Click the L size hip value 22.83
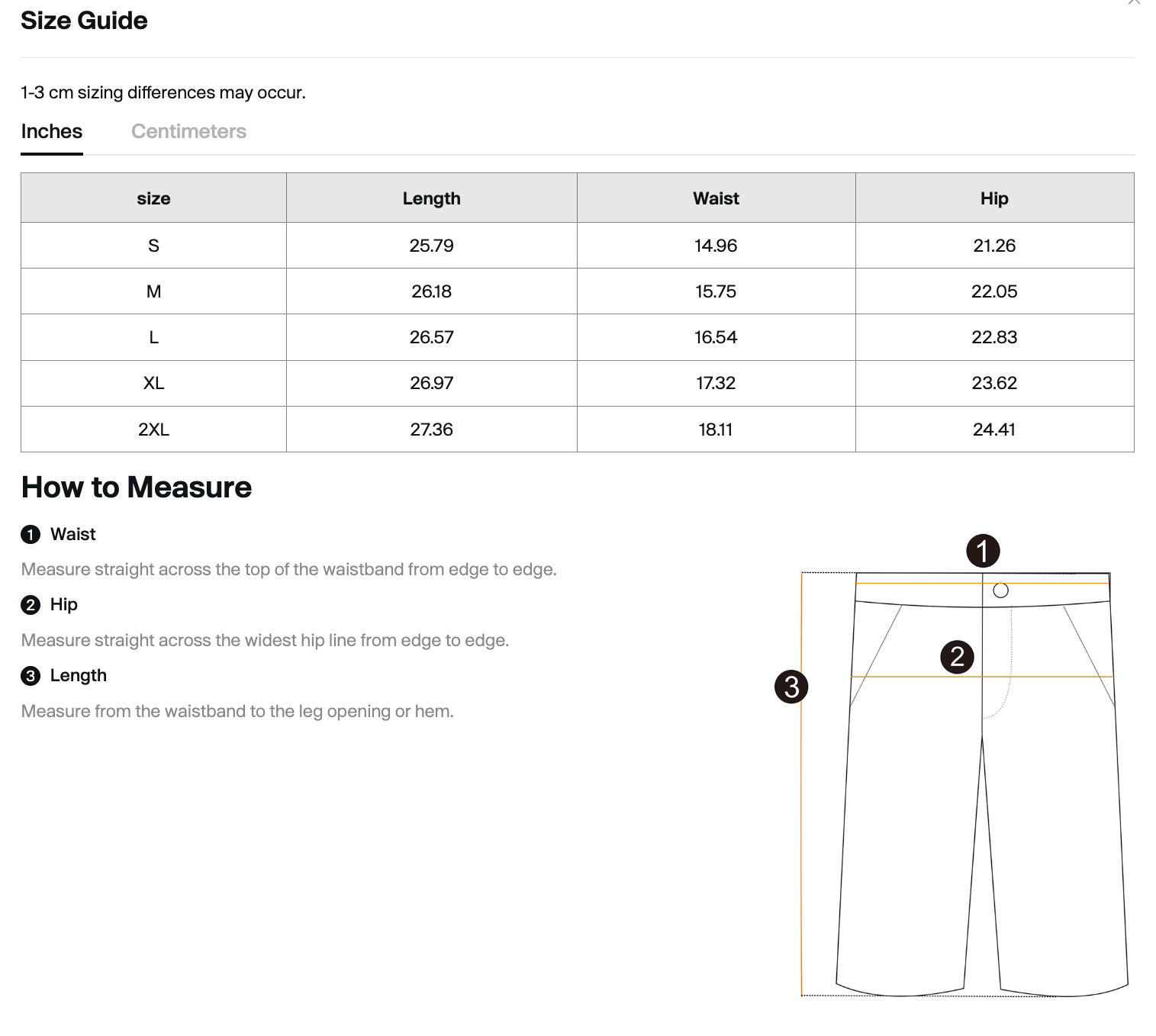 point(994,337)
